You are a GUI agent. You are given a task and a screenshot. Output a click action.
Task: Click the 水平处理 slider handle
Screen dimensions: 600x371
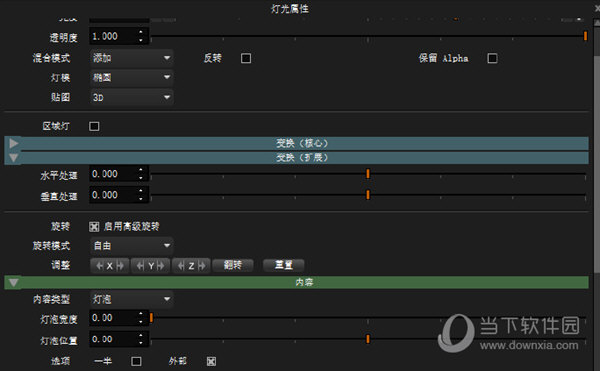click(368, 174)
